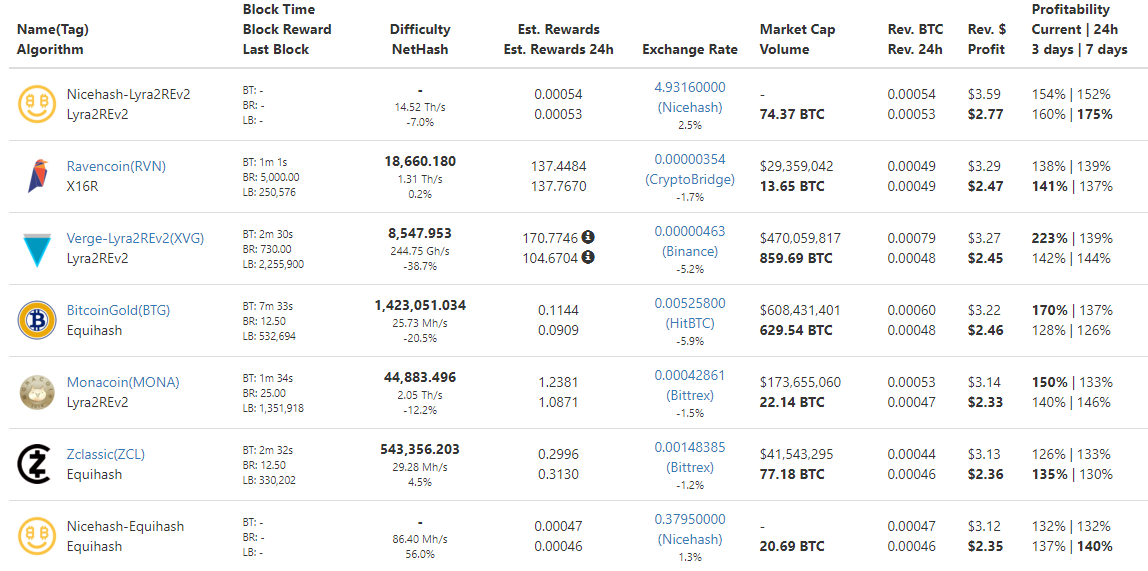This screenshot has height=571, width=1148.
Task: Click the Rev. BTC column header
Action: coord(915,40)
